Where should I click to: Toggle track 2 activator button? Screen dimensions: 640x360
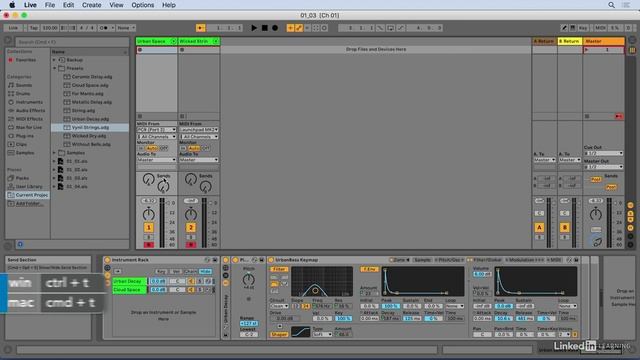coord(191,227)
